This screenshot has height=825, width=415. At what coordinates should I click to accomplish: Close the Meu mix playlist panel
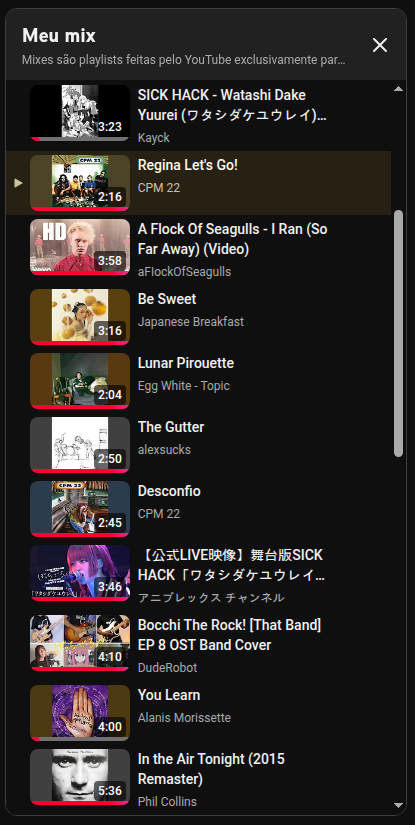(380, 45)
